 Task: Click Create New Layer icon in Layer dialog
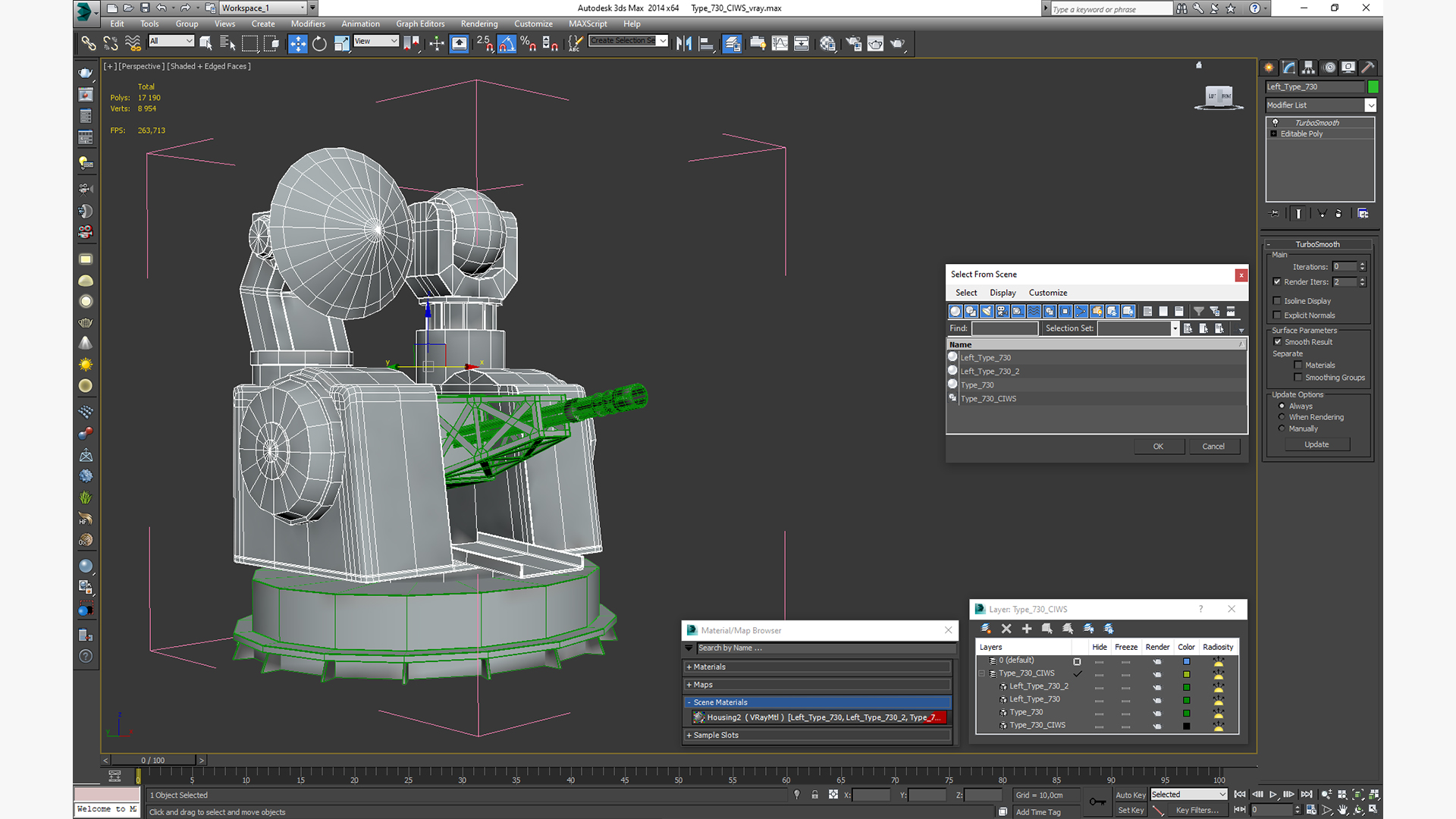coord(986,629)
